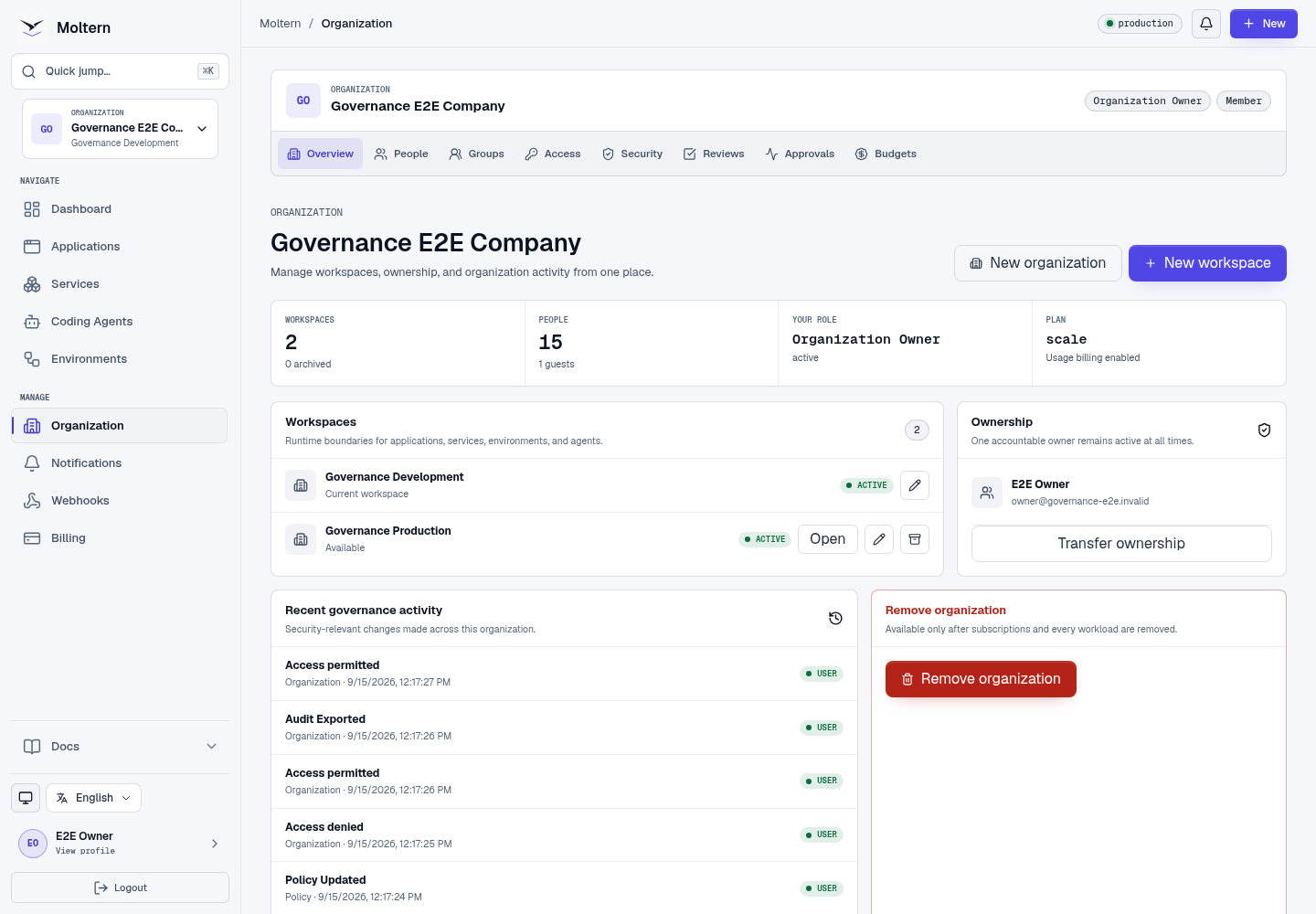Click the Ownership shield icon
The height and width of the screenshot is (914, 1316).
(x=1264, y=430)
